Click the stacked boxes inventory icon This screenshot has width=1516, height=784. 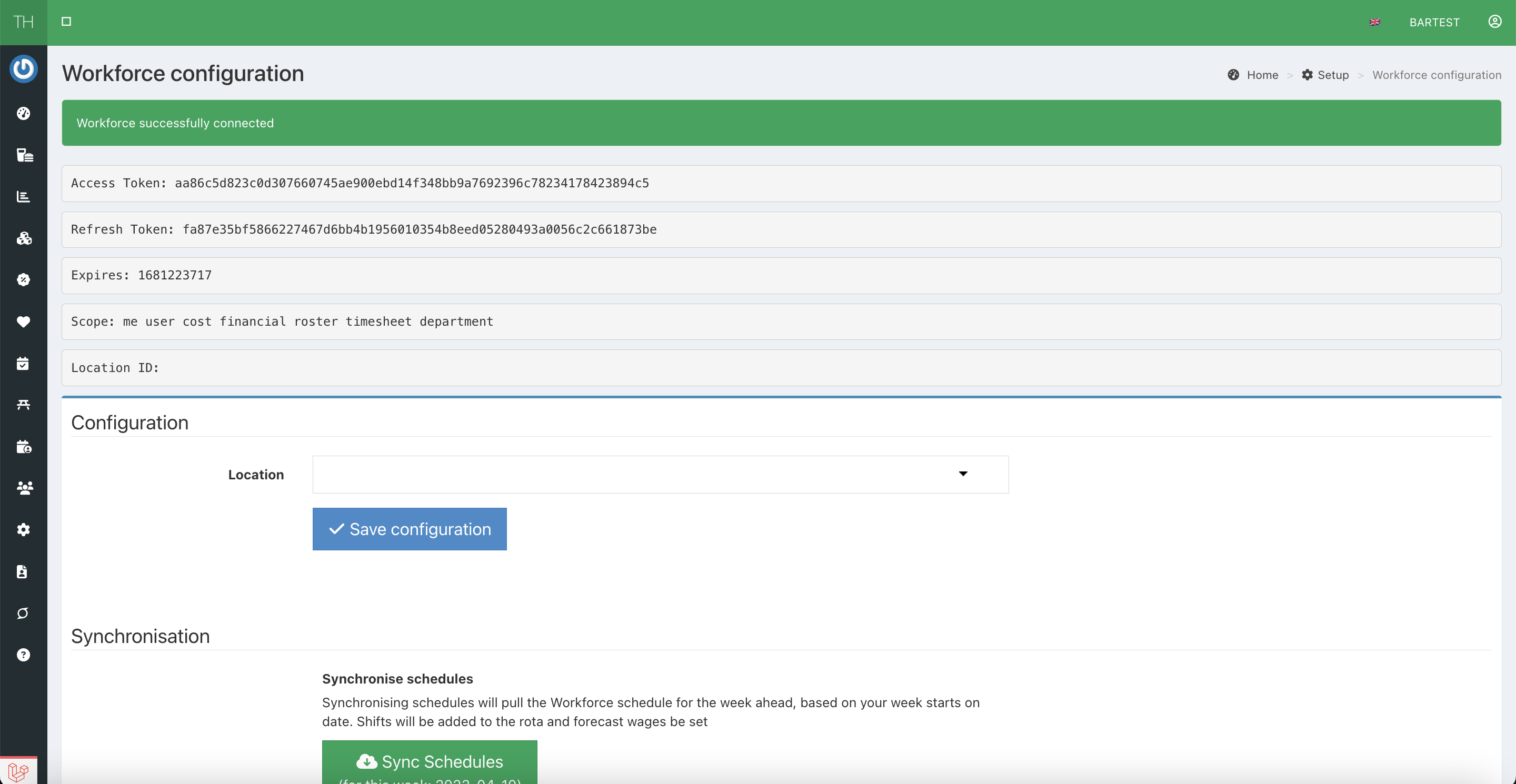coord(24,238)
